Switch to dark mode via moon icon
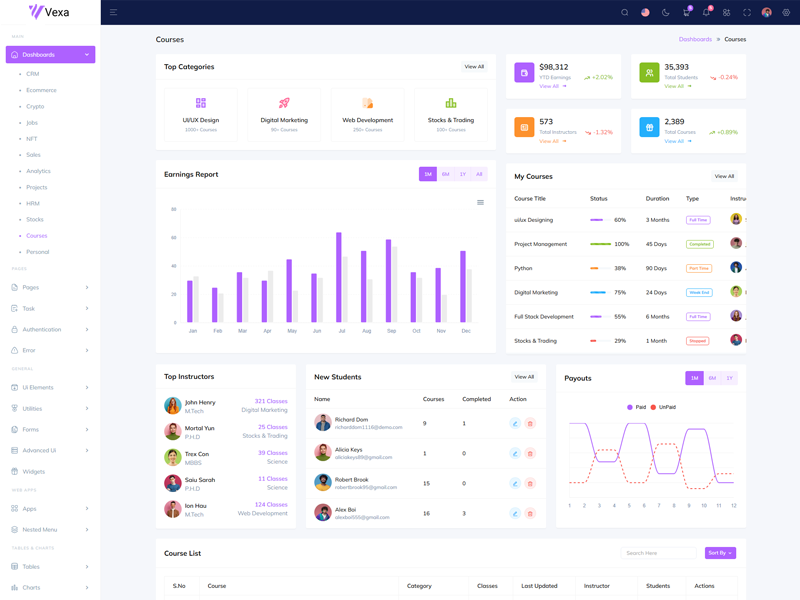Viewport: 800px width, 600px height. (665, 12)
